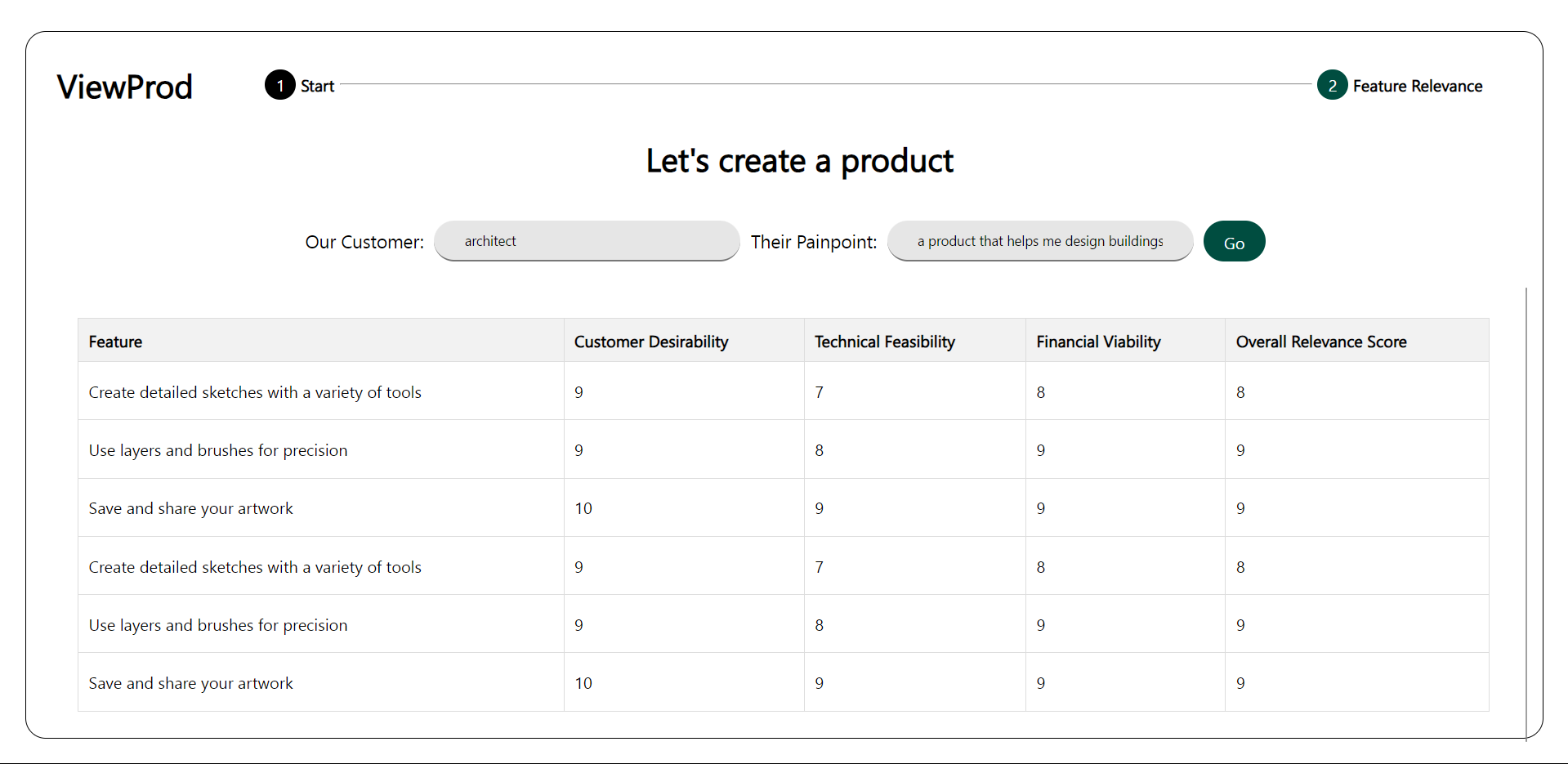1568x764 pixels.
Task: Click the ViewProd logo
Action: (x=125, y=87)
